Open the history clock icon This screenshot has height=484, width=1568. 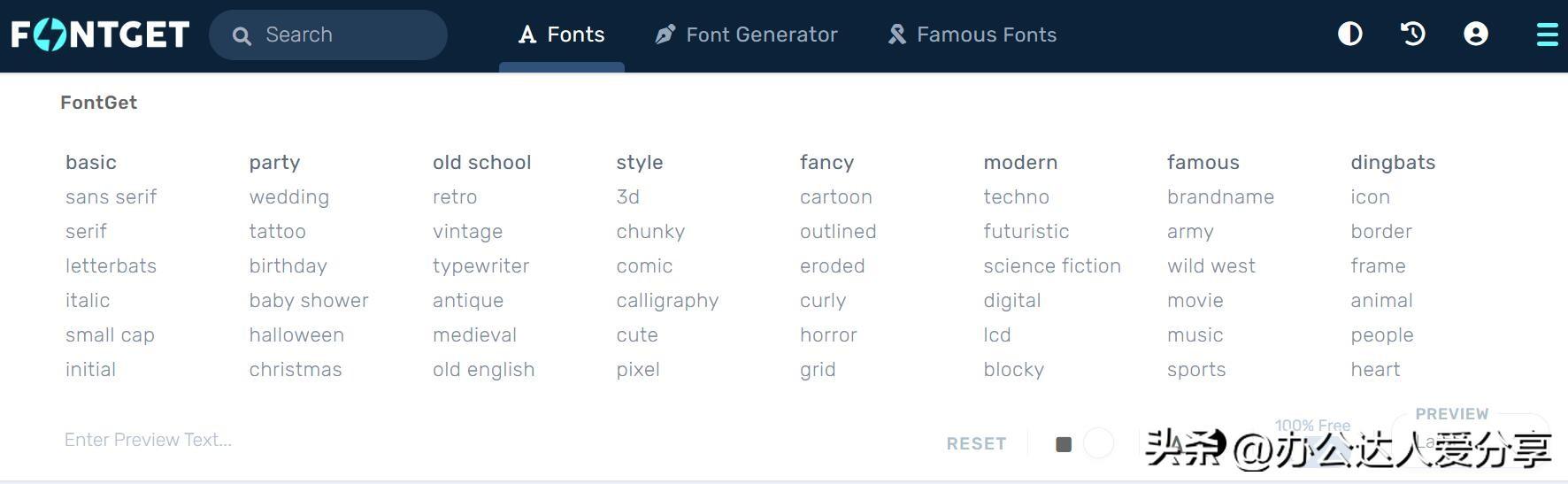[1413, 35]
